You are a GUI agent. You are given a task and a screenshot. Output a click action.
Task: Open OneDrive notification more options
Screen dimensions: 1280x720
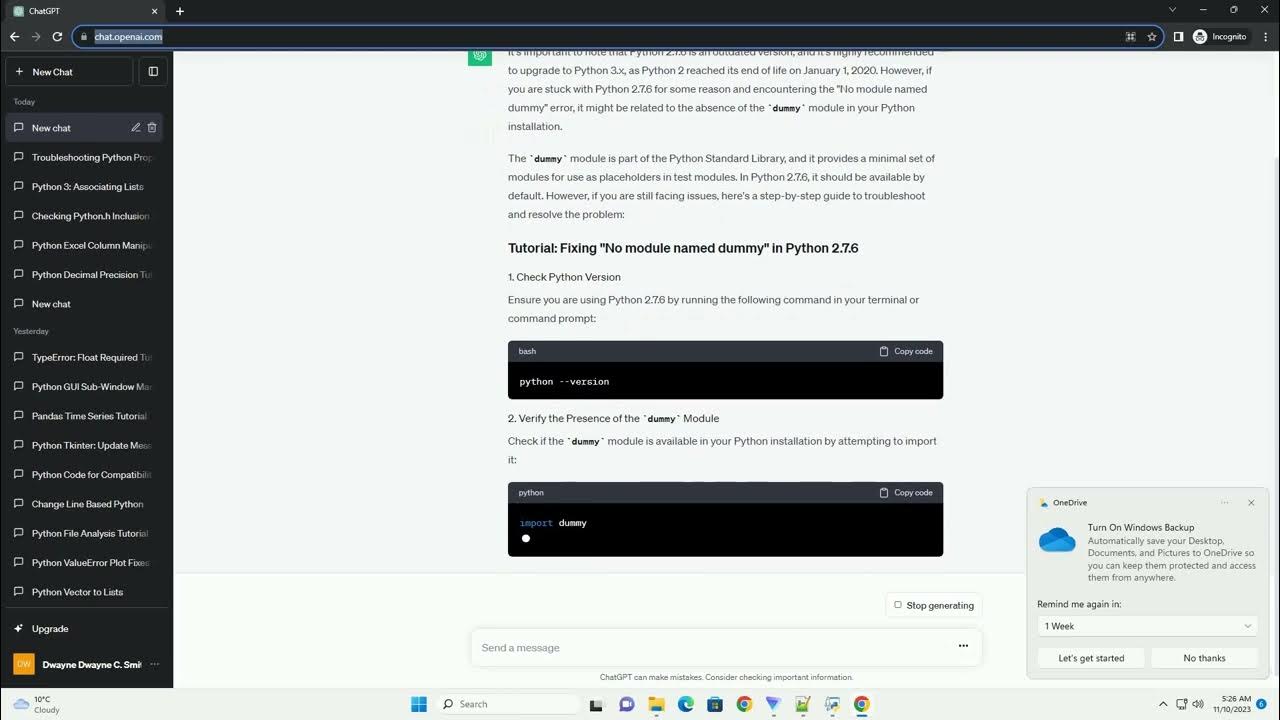[x=1224, y=503]
